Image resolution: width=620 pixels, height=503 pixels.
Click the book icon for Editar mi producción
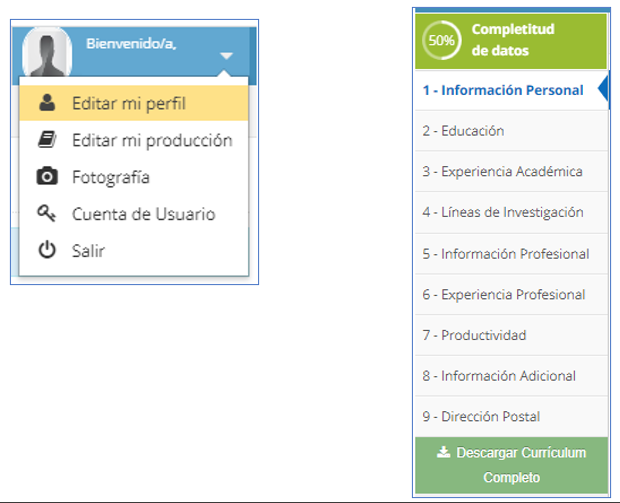tap(47, 140)
